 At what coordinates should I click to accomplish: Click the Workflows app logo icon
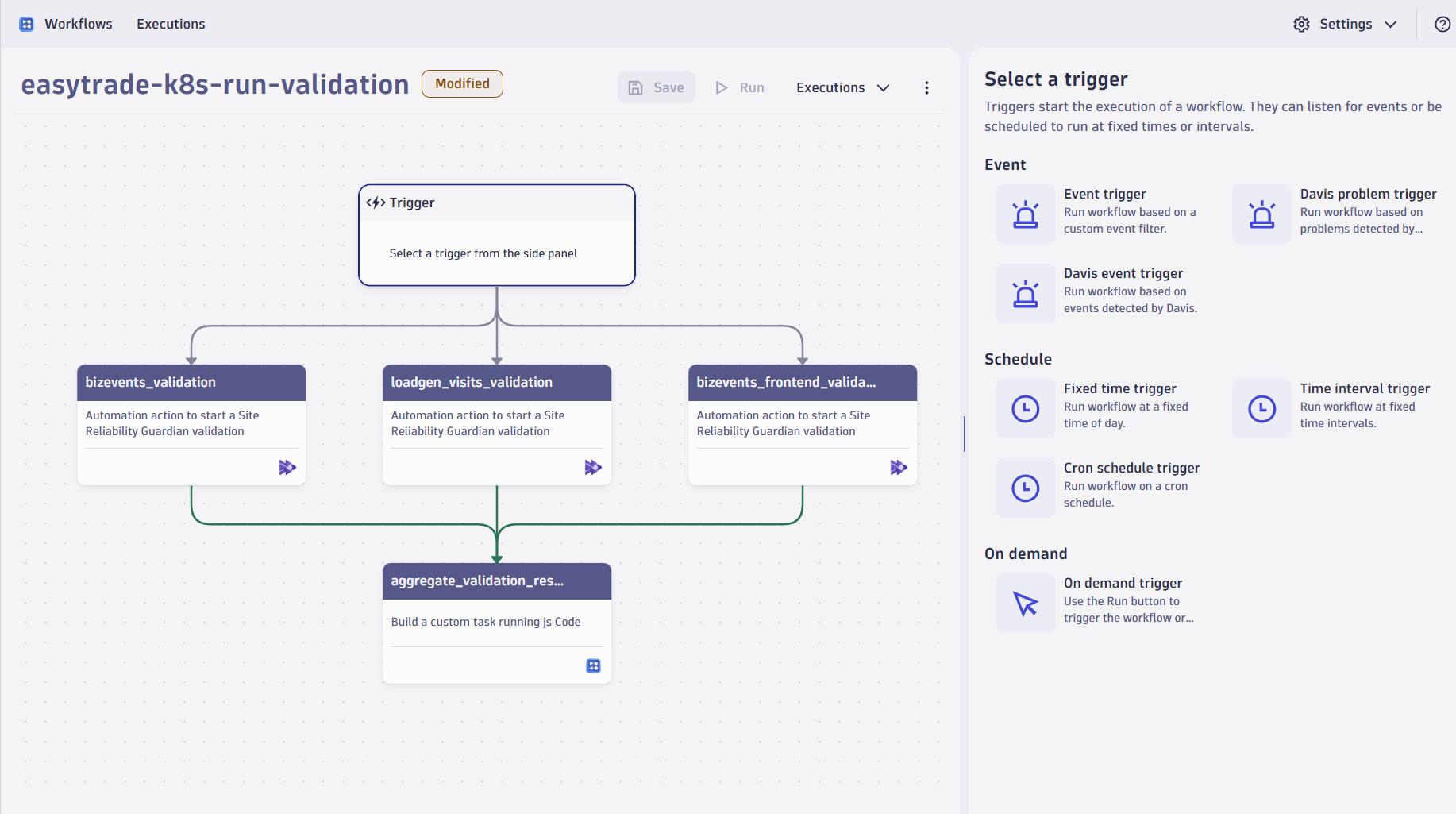(x=26, y=24)
